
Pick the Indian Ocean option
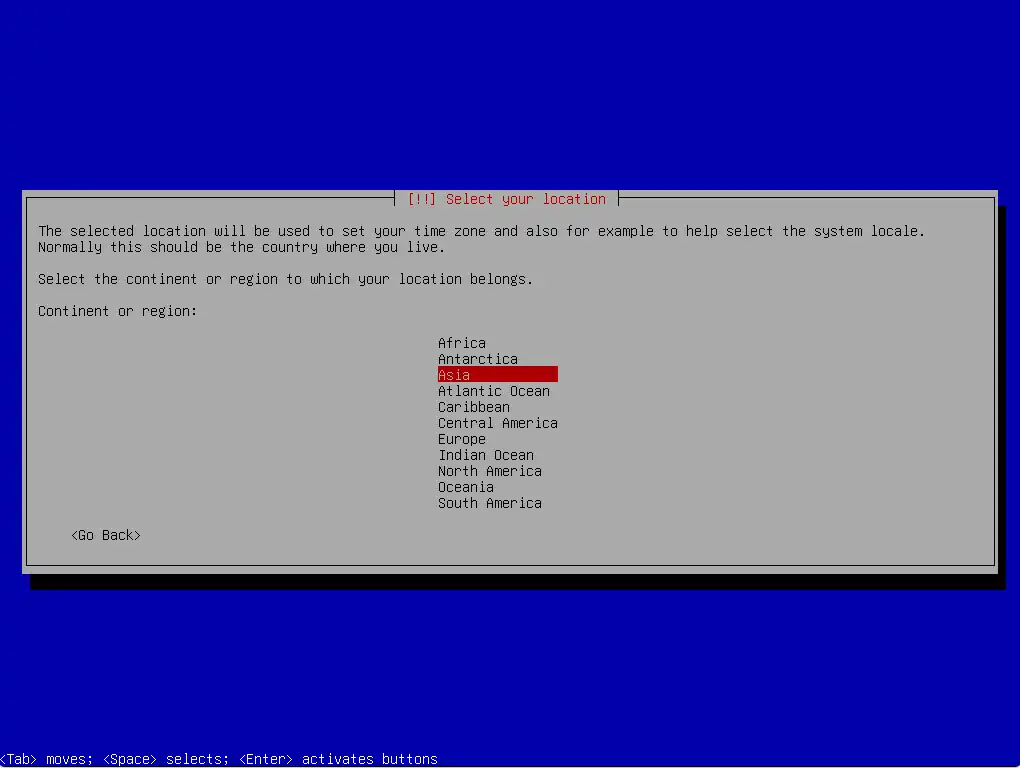coord(485,455)
